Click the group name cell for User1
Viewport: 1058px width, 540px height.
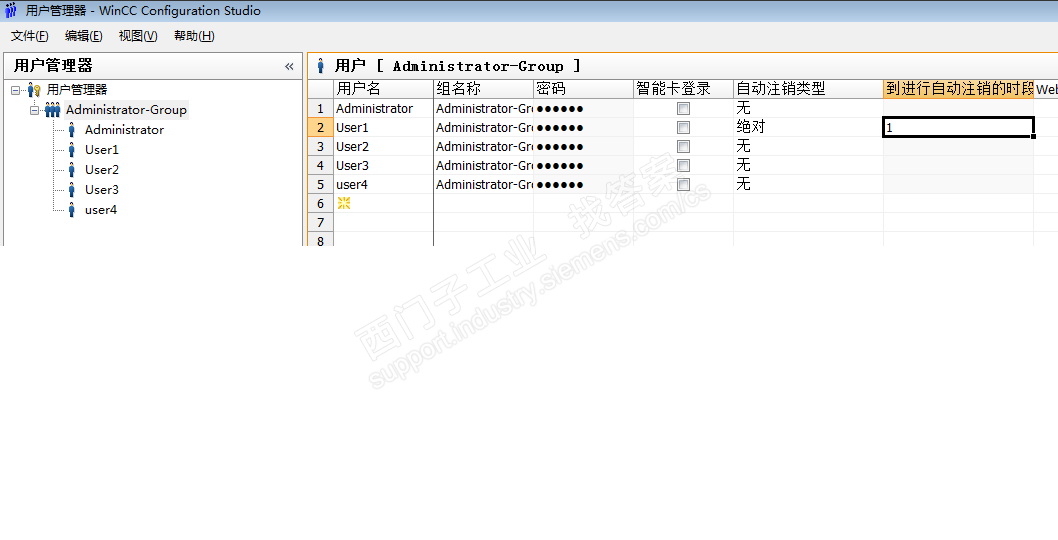click(483, 128)
